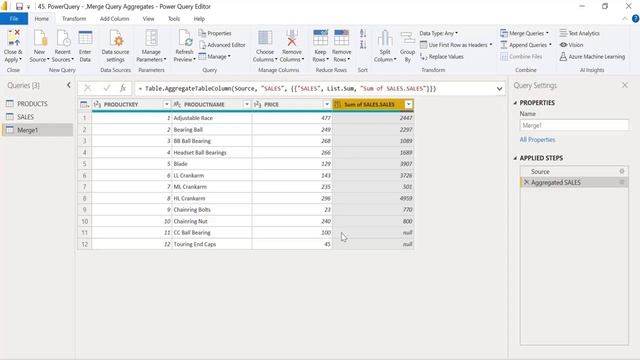The width and height of the screenshot is (640, 360).
Task: Switch to the Add Column tab
Action: [114, 19]
